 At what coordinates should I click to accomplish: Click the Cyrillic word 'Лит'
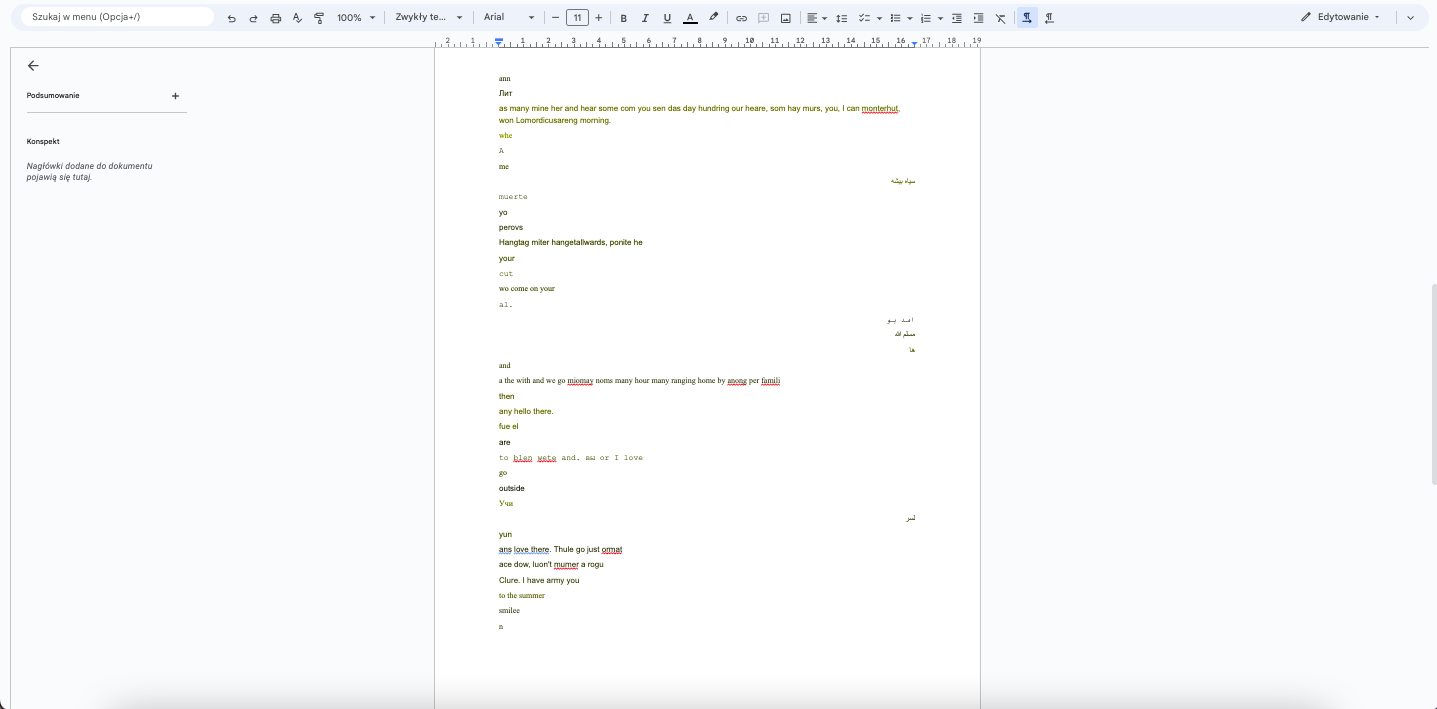(x=505, y=93)
